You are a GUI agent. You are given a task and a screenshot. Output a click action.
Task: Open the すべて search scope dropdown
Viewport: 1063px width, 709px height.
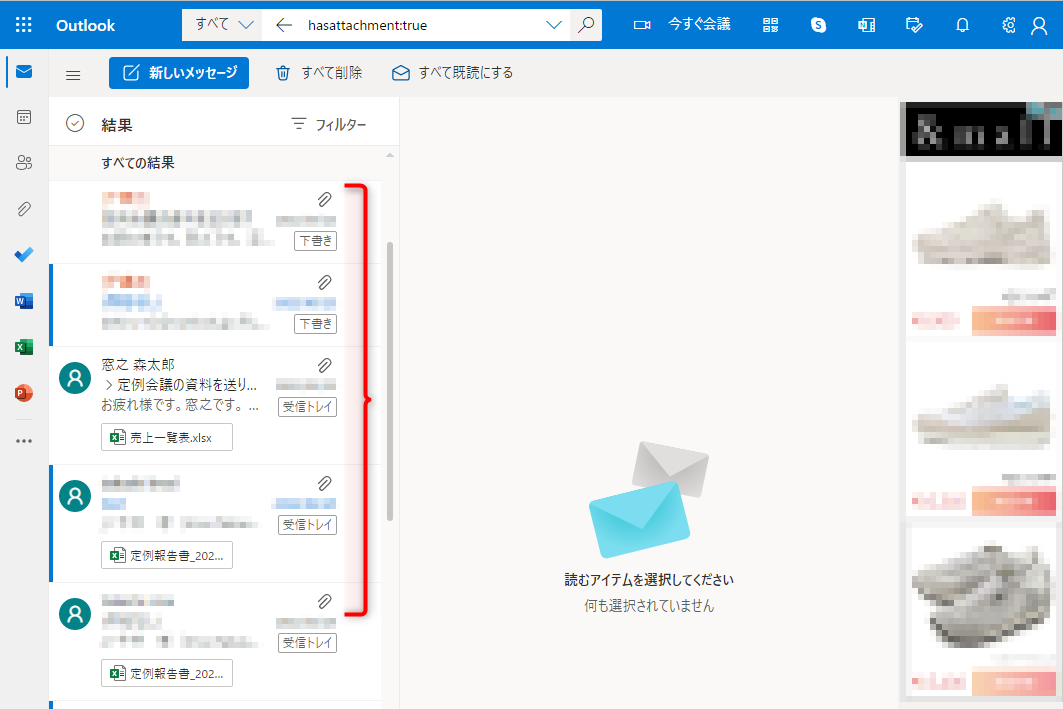(220, 24)
